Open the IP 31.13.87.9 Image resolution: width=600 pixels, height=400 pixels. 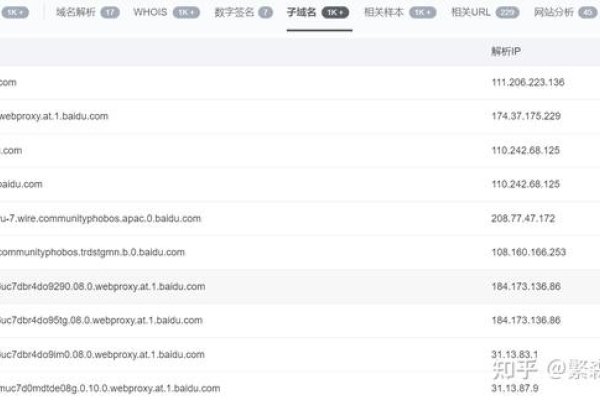(x=516, y=388)
